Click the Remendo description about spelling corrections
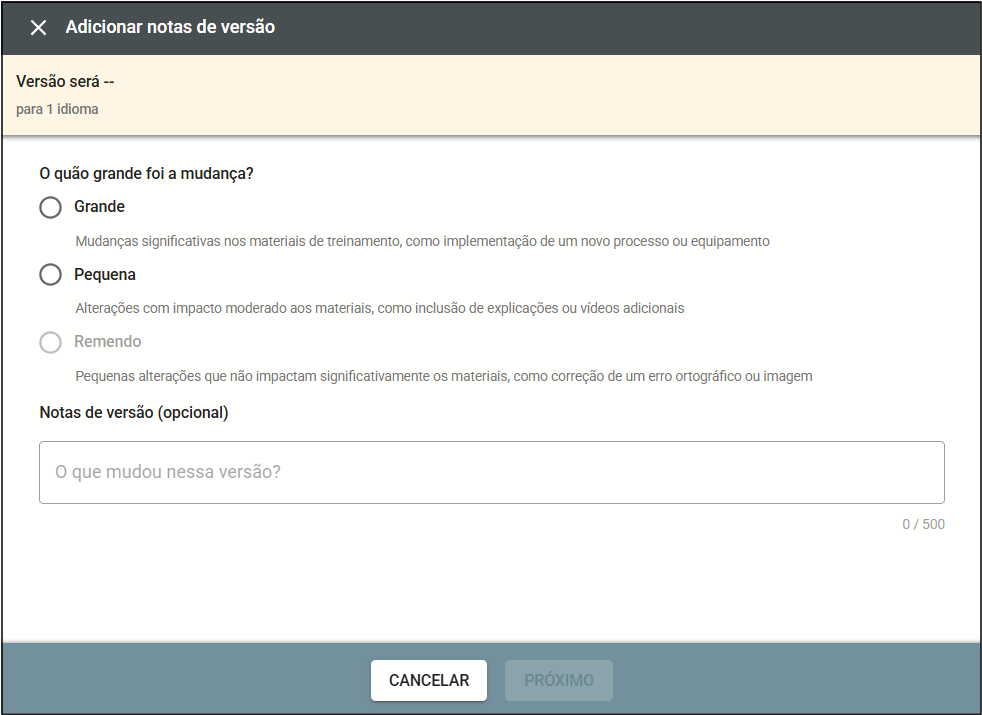The width and height of the screenshot is (982, 715). 444,376
